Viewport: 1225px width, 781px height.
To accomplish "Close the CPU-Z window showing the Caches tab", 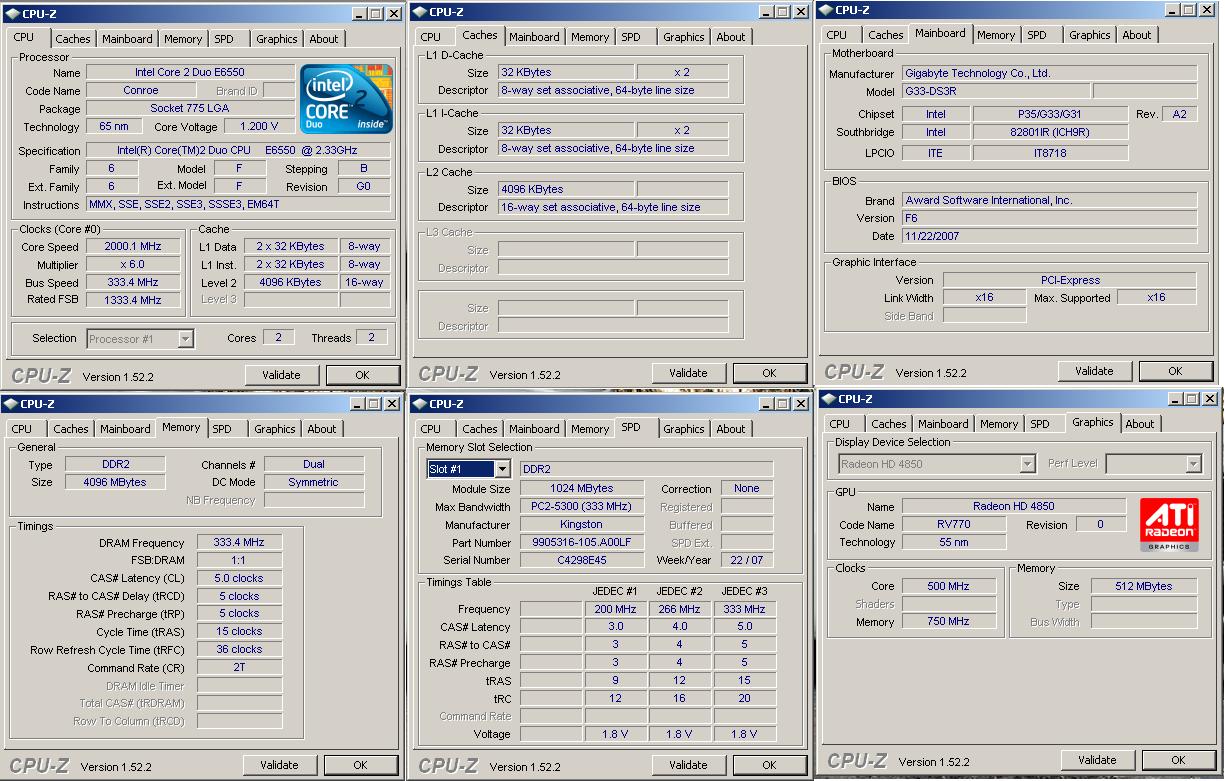I will 801,12.
